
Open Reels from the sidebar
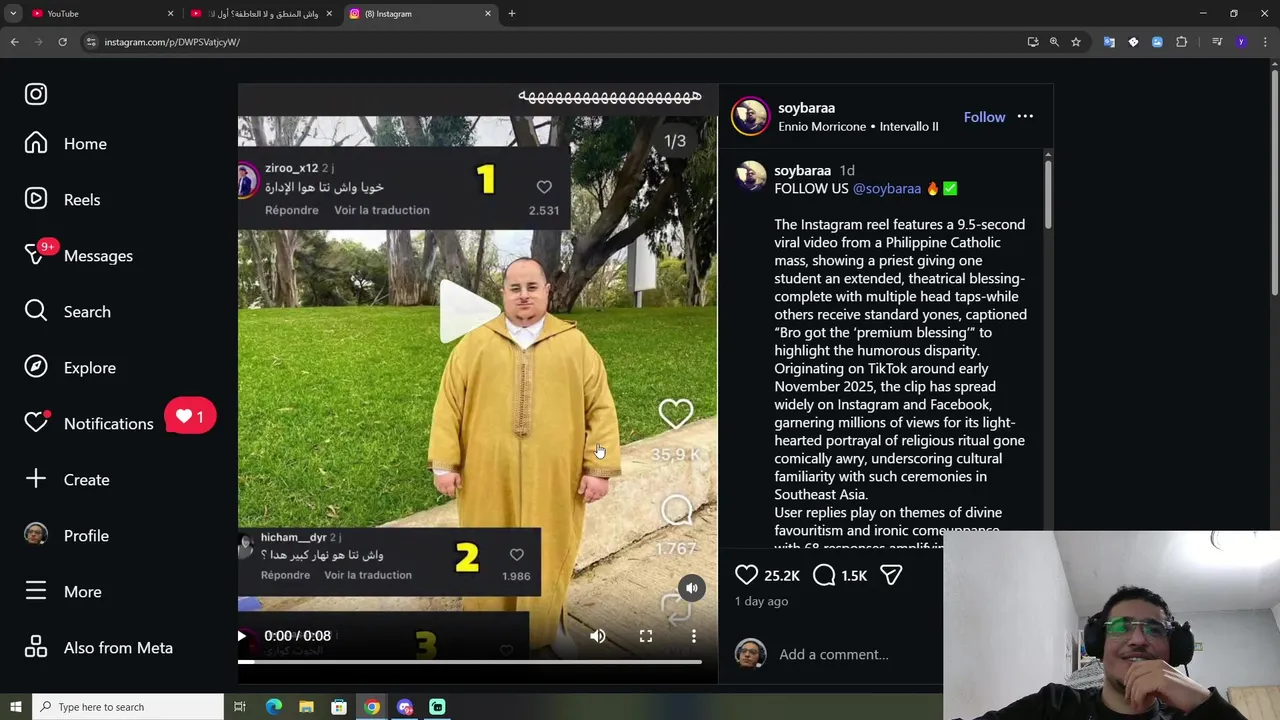pyautogui.click(x=62, y=200)
